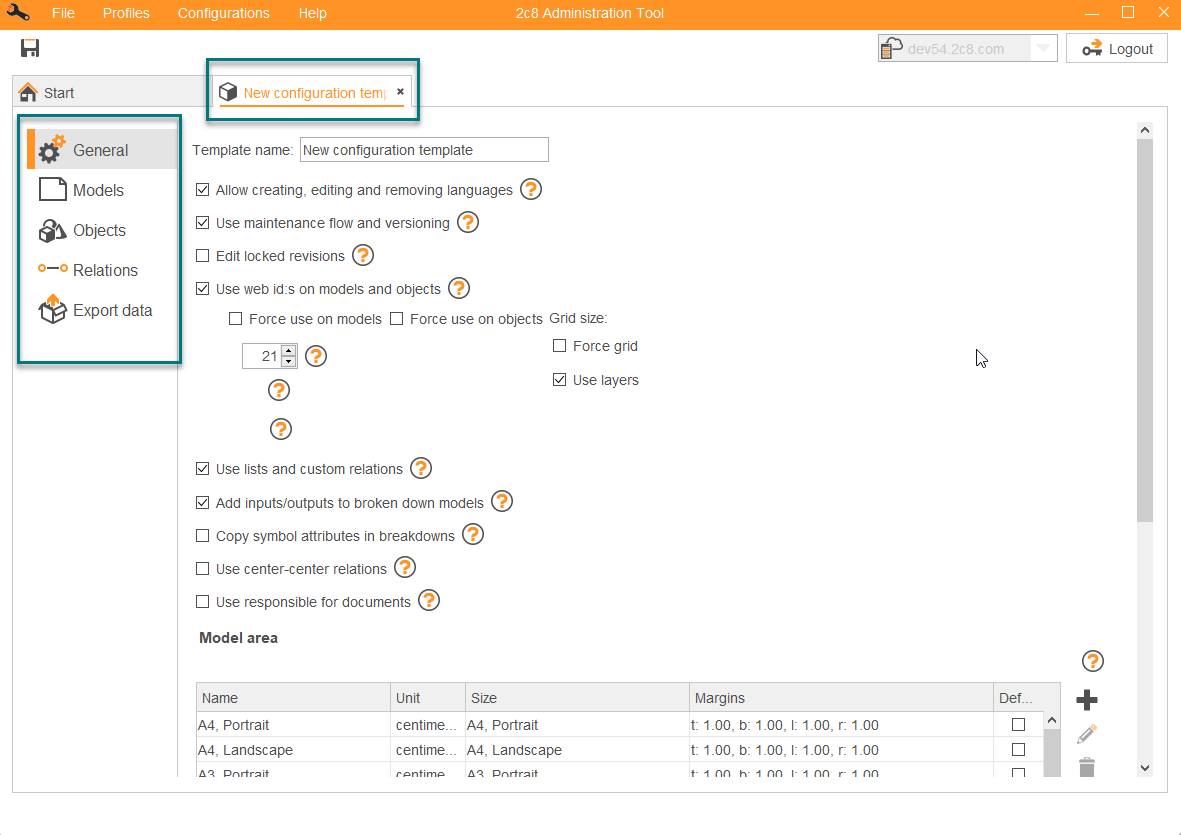Enable Edit locked revisions
Viewport: 1181px width, 835px height.
pyautogui.click(x=203, y=256)
